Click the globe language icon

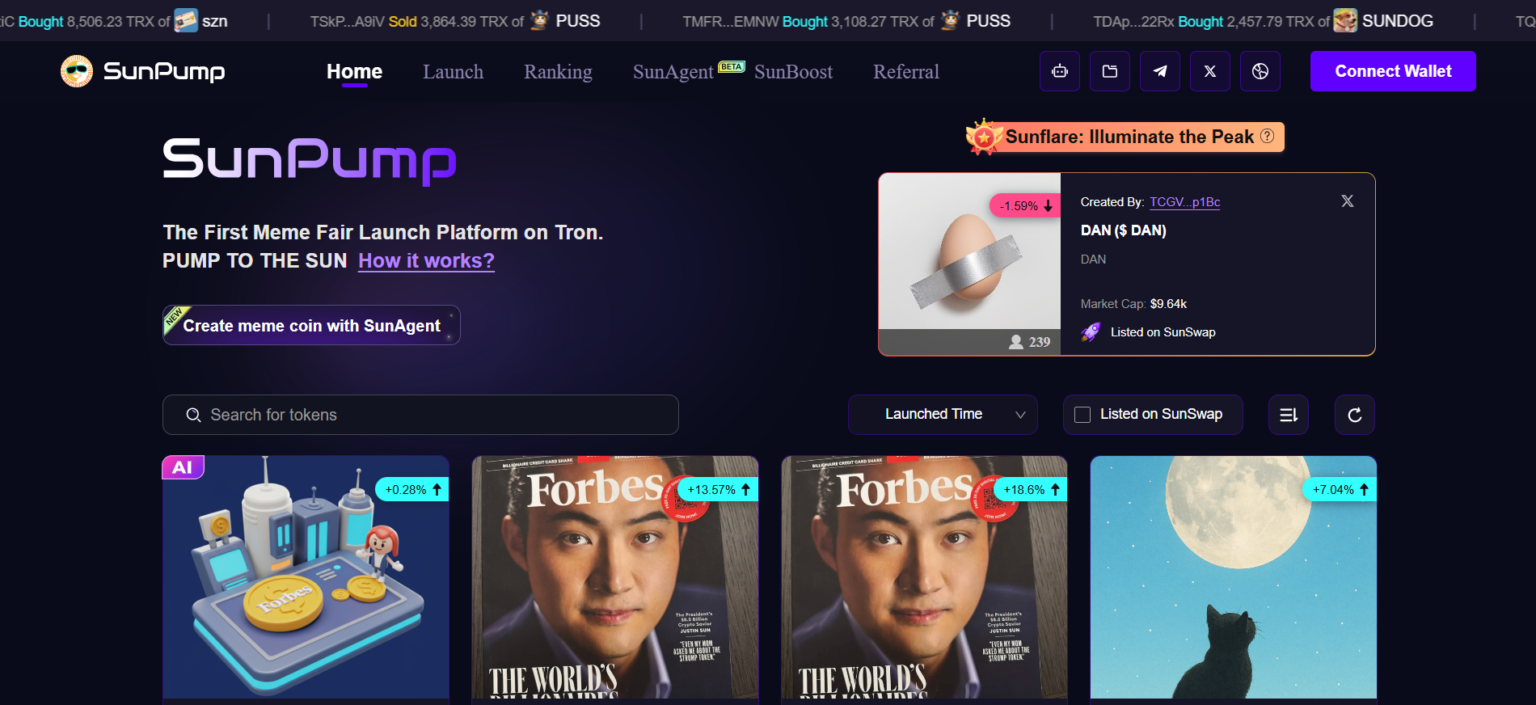[x=1260, y=72]
